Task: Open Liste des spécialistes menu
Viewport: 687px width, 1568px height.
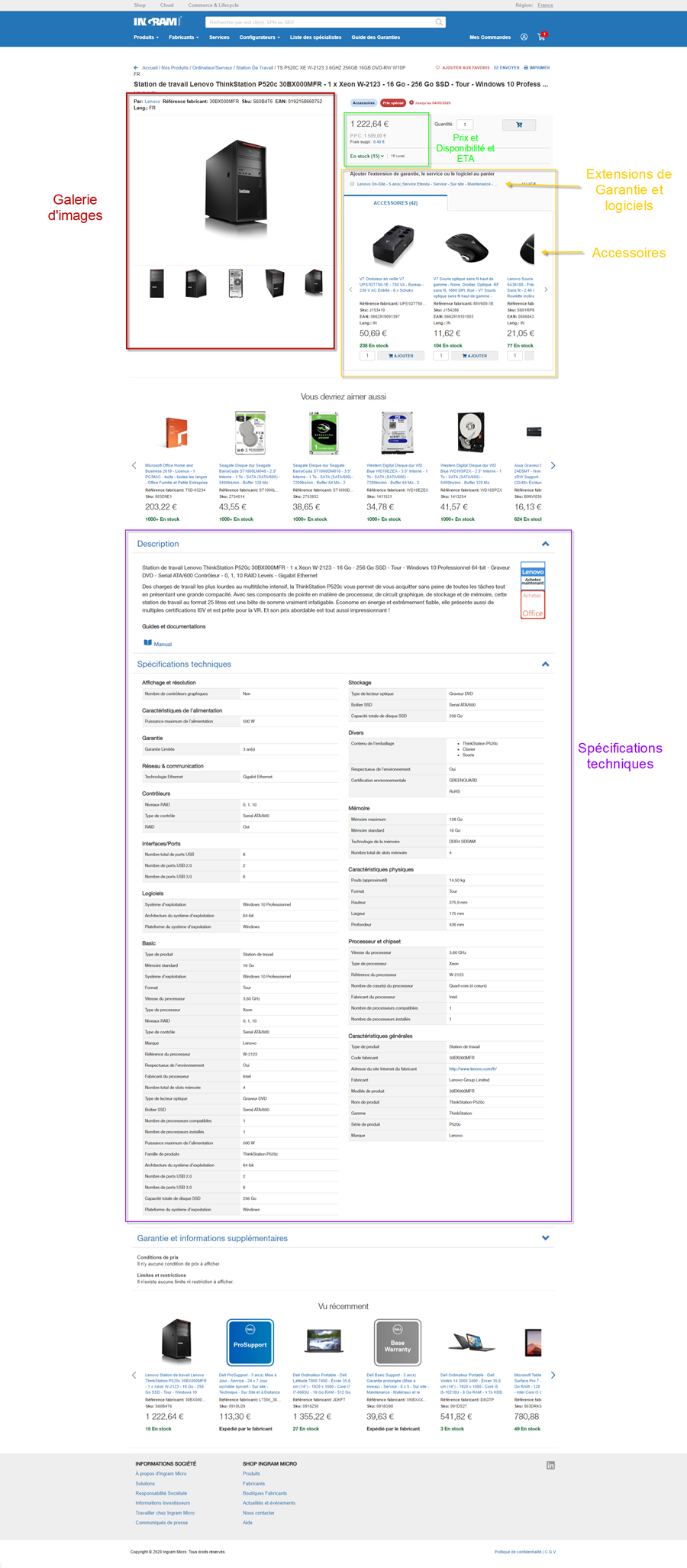Action: click(x=315, y=37)
